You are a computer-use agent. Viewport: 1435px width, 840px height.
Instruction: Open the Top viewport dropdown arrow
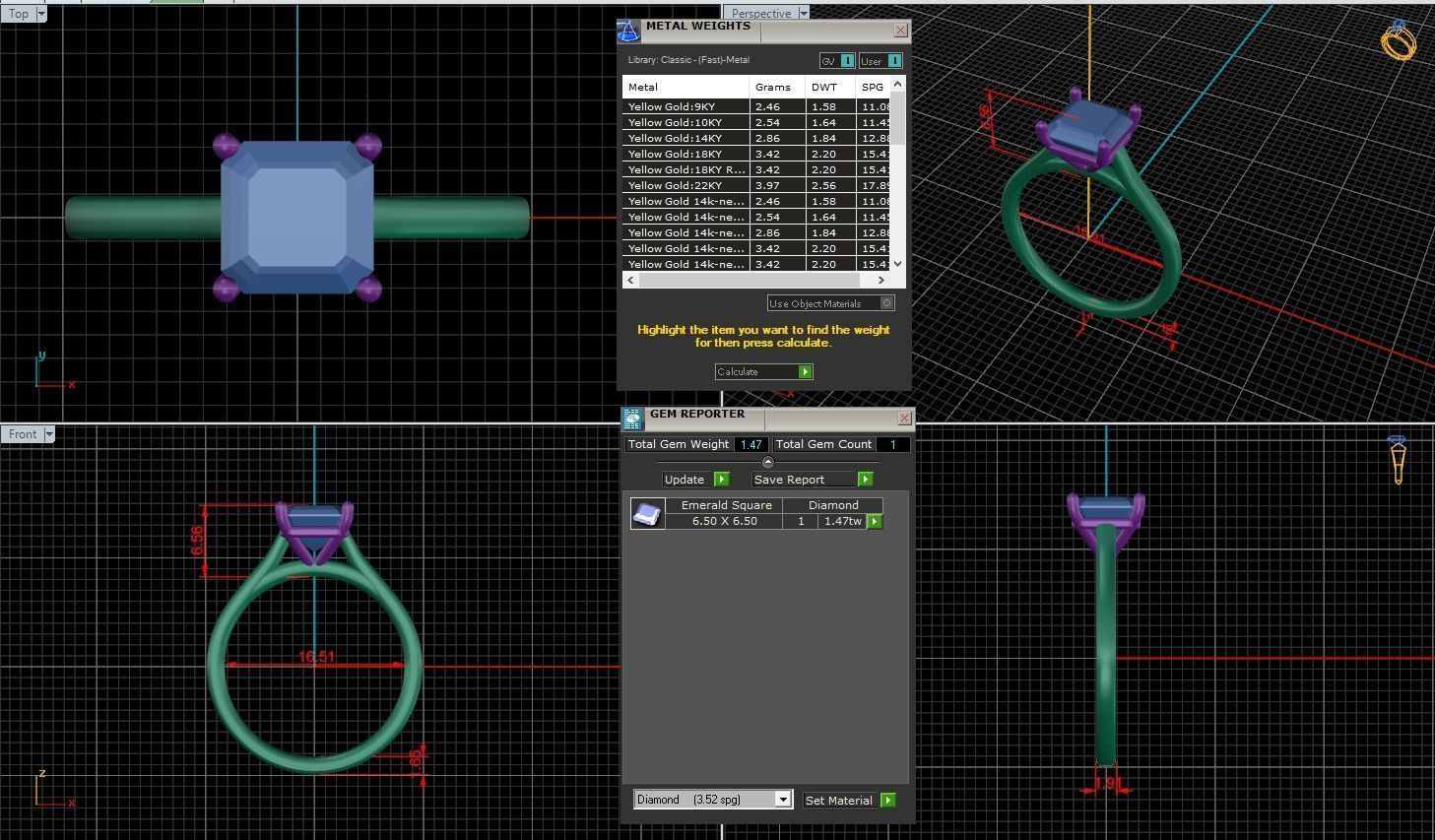pyautogui.click(x=40, y=14)
